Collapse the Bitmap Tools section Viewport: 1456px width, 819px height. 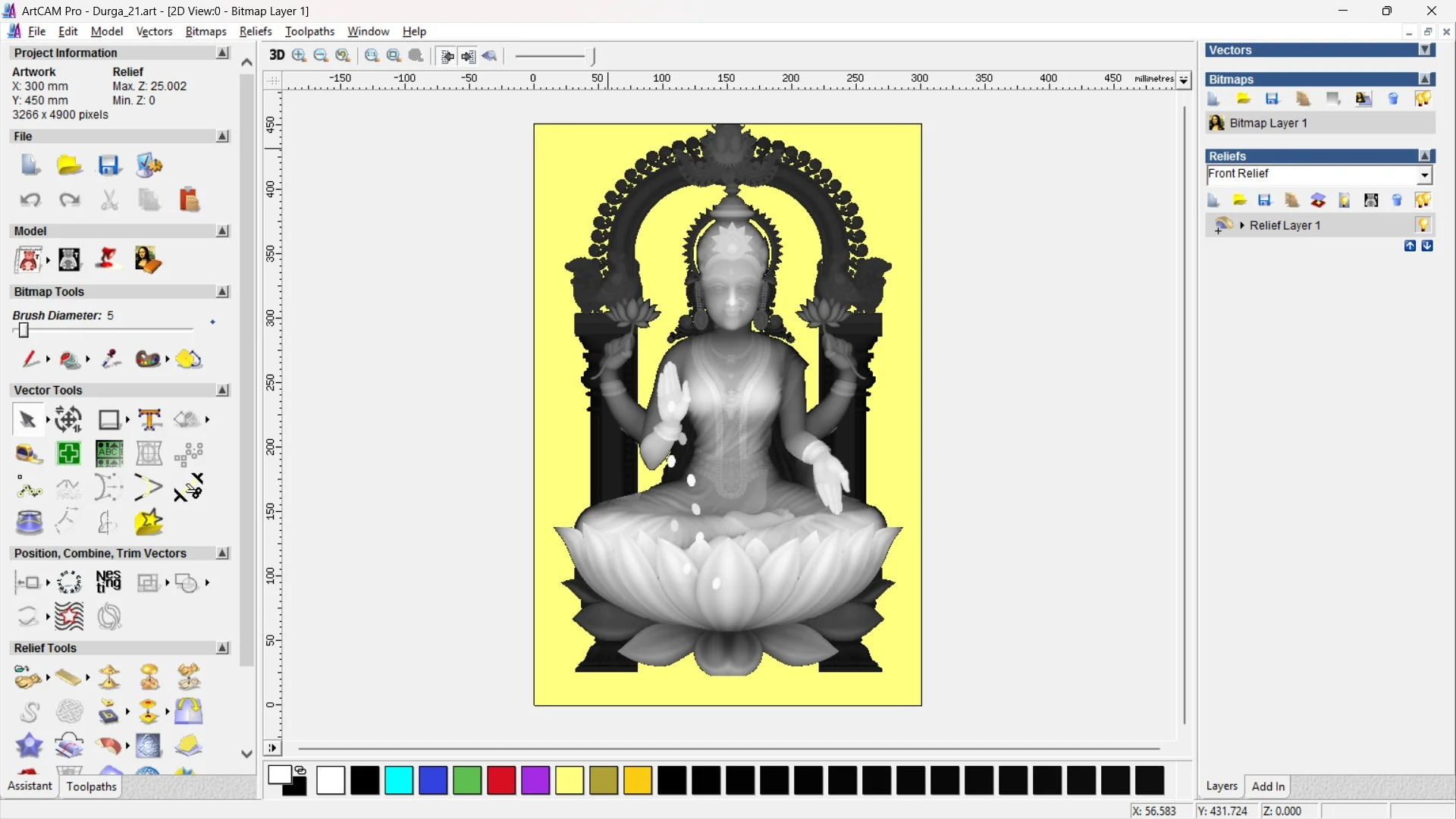[222, 292]
